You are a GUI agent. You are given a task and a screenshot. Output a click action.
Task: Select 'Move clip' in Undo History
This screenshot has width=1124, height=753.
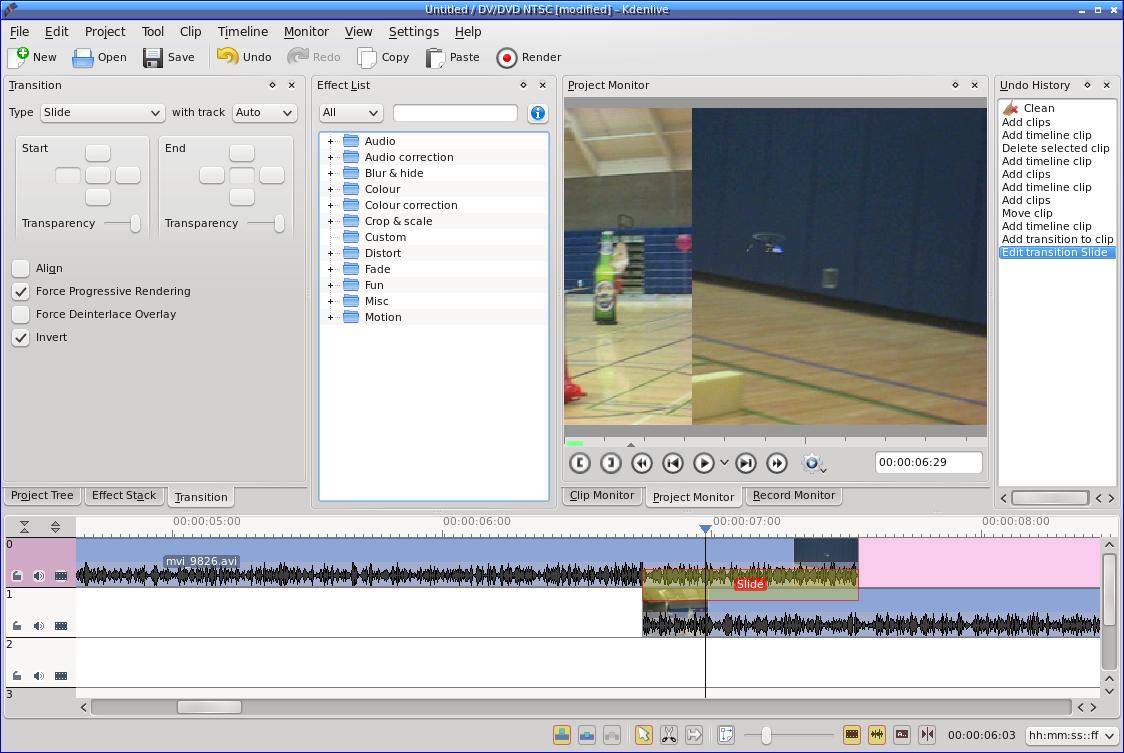1027,214
